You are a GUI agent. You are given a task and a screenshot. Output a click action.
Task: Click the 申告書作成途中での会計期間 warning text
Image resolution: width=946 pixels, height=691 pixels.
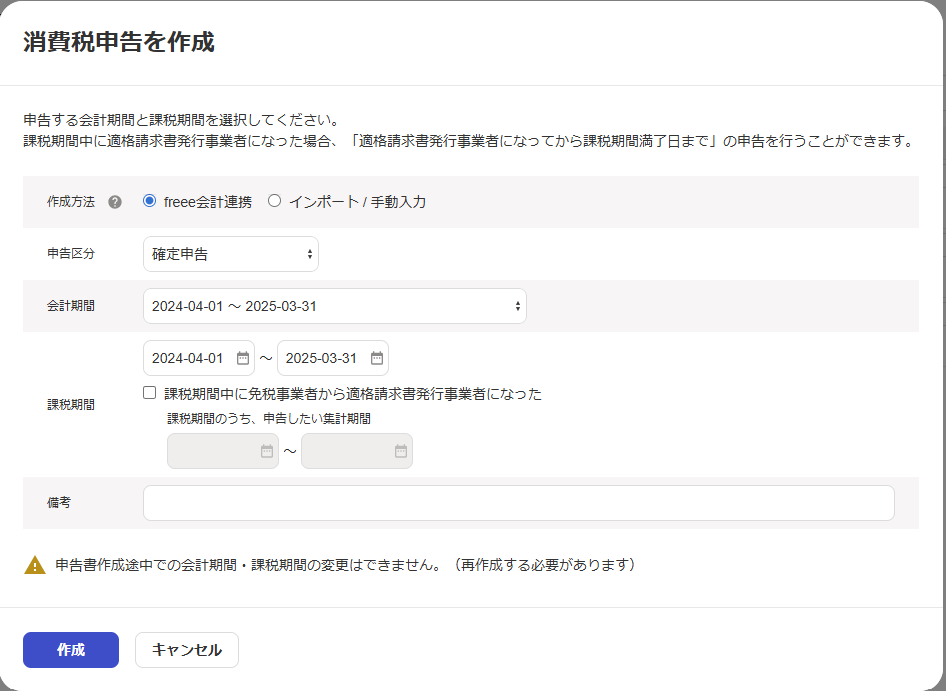click(345, 565)
